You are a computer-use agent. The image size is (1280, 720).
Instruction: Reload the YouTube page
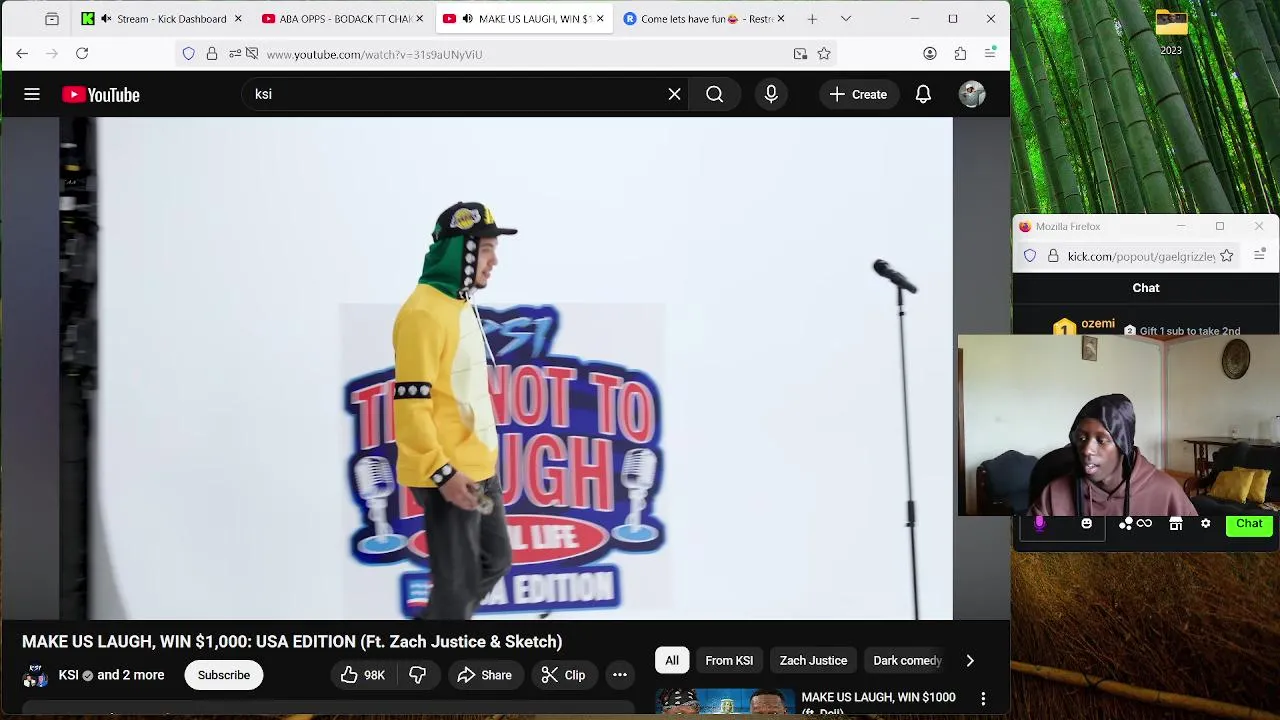(x=82, y=54)
